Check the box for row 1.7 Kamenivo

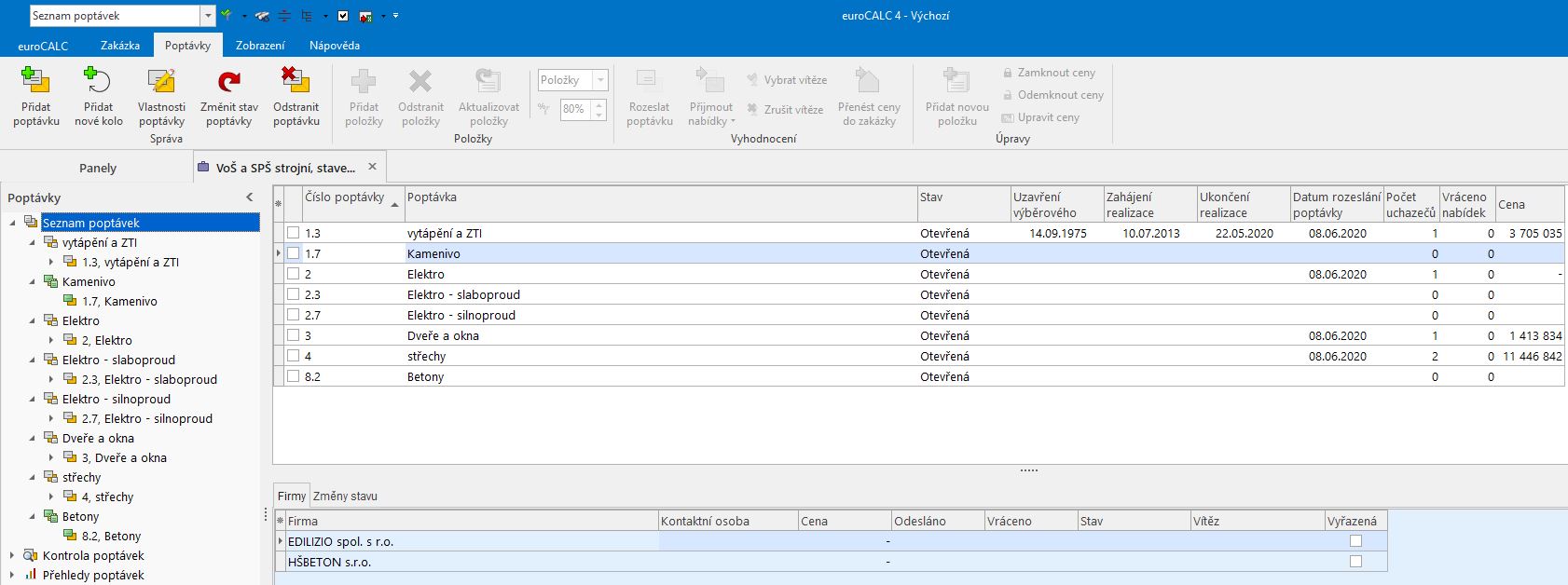293,253
